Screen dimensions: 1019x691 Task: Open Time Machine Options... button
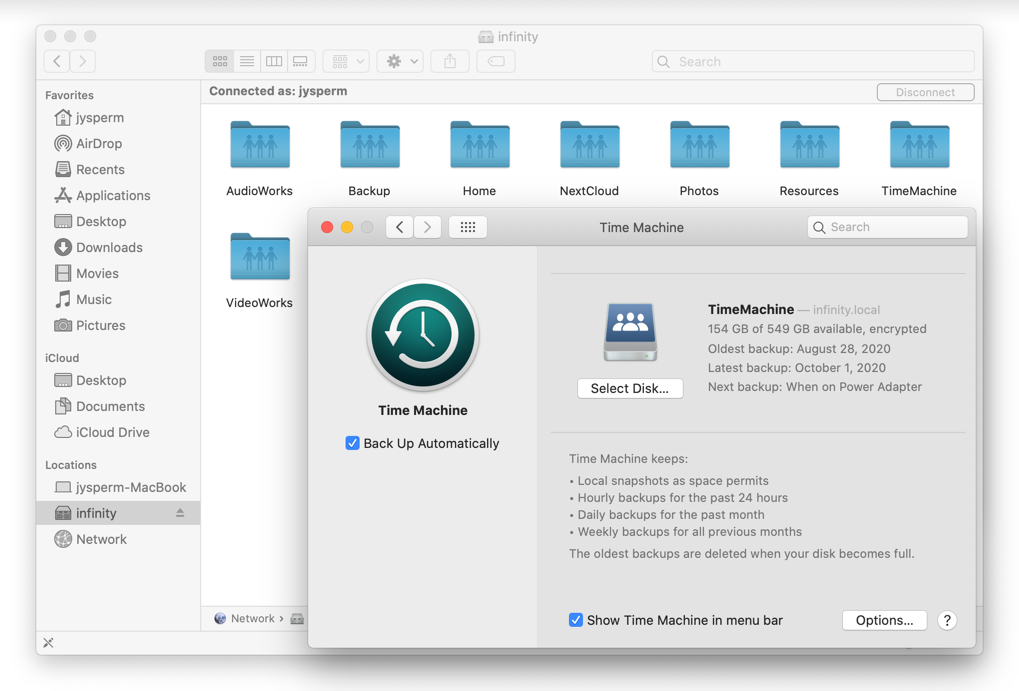point(884,620)
